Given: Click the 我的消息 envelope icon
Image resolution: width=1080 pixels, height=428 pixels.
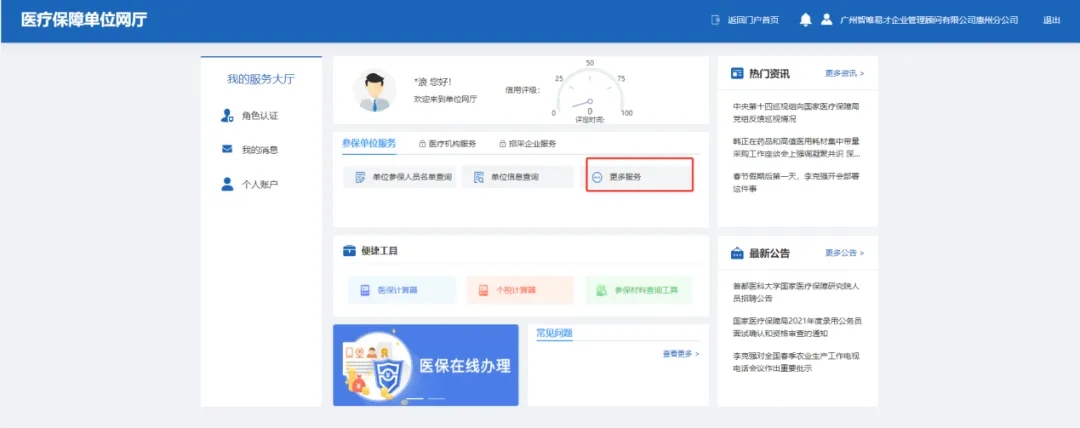Looking at the screenshot, I should 227,150.
